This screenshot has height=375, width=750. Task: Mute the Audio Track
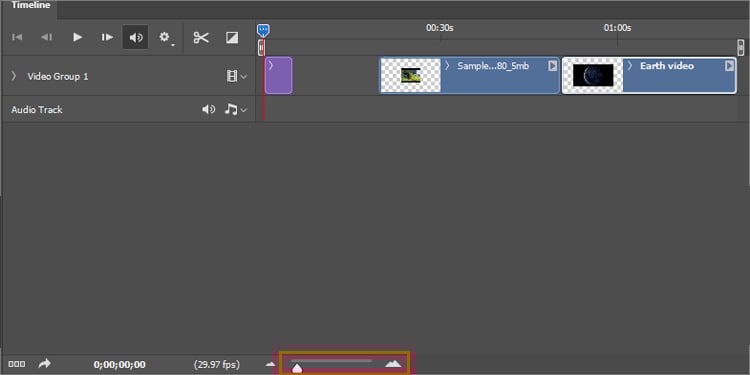coord(208,110)
